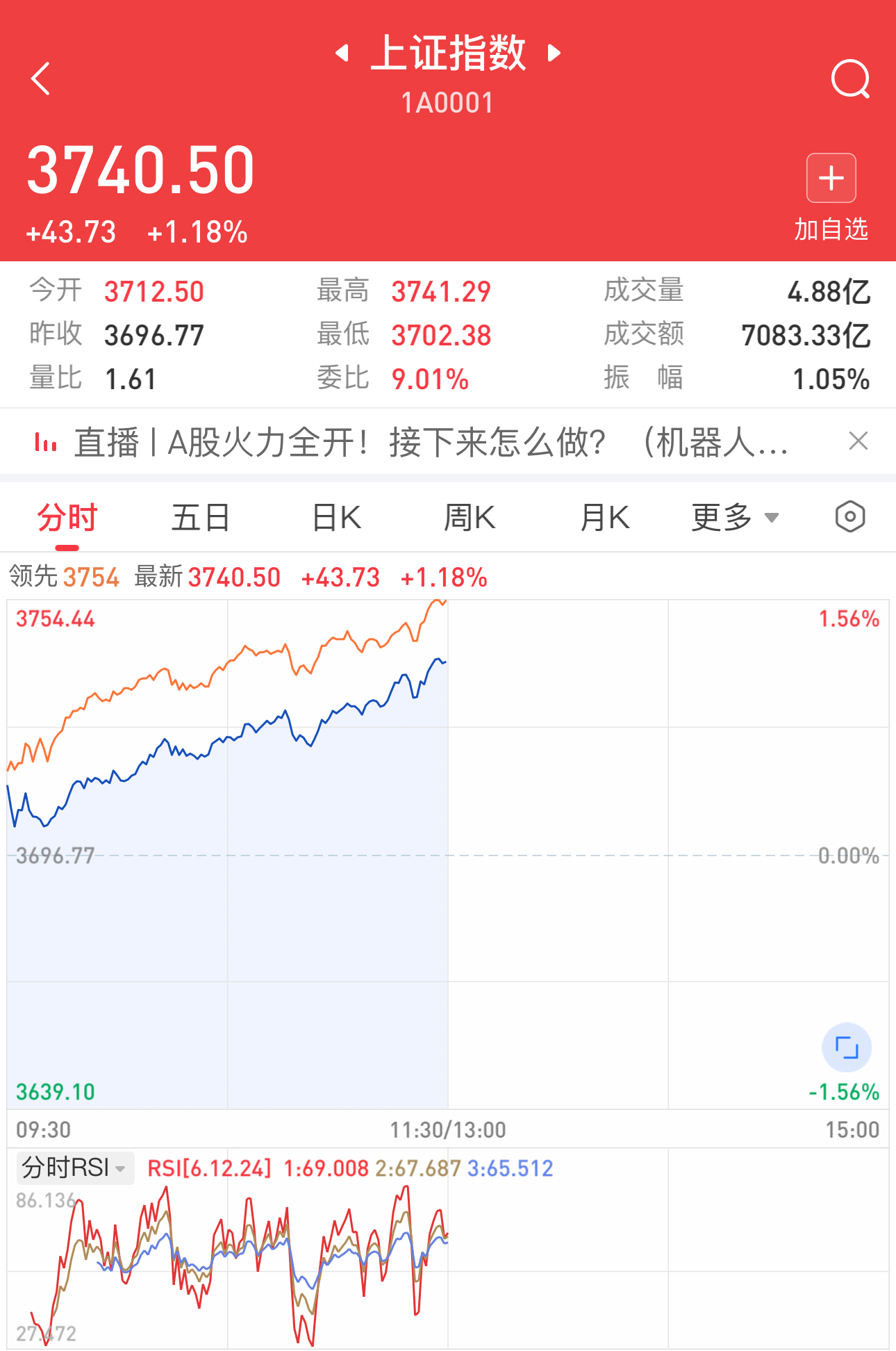
Task: Select the 分时 tab
Action: click(67, 518)
